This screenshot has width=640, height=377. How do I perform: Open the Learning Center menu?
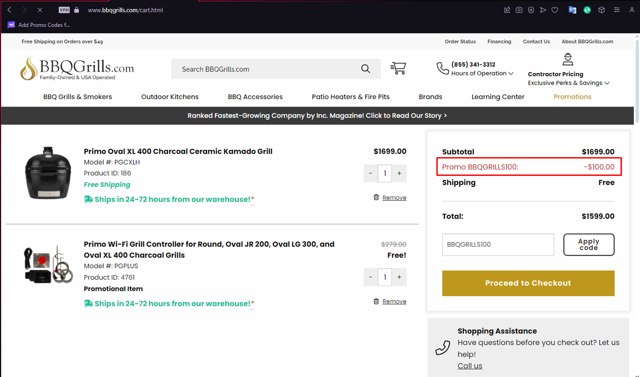point(498,97)
